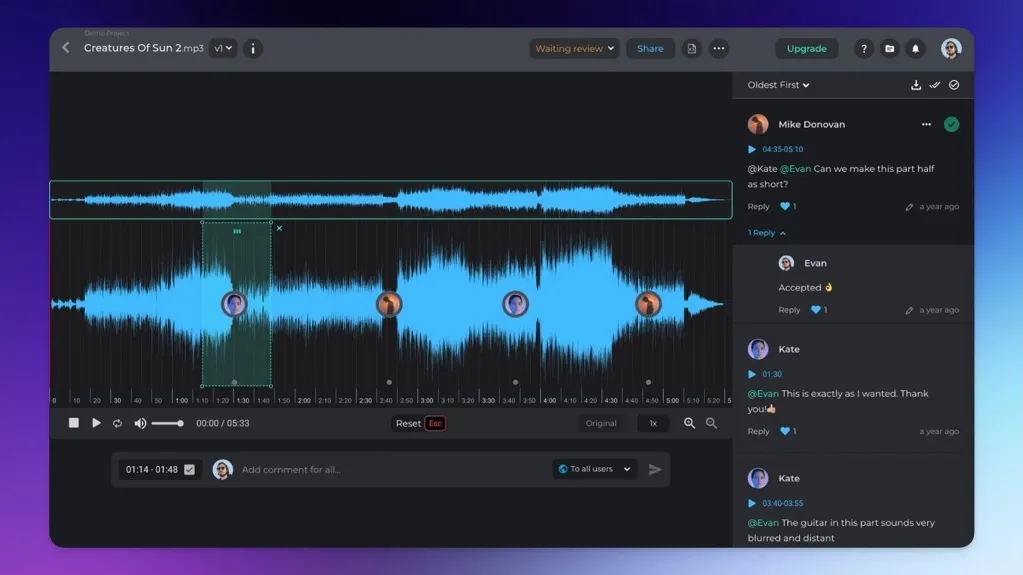Mark all comments read with double-check icon
The width and height of the screenshot is (1023, 575).
[935, 85]
